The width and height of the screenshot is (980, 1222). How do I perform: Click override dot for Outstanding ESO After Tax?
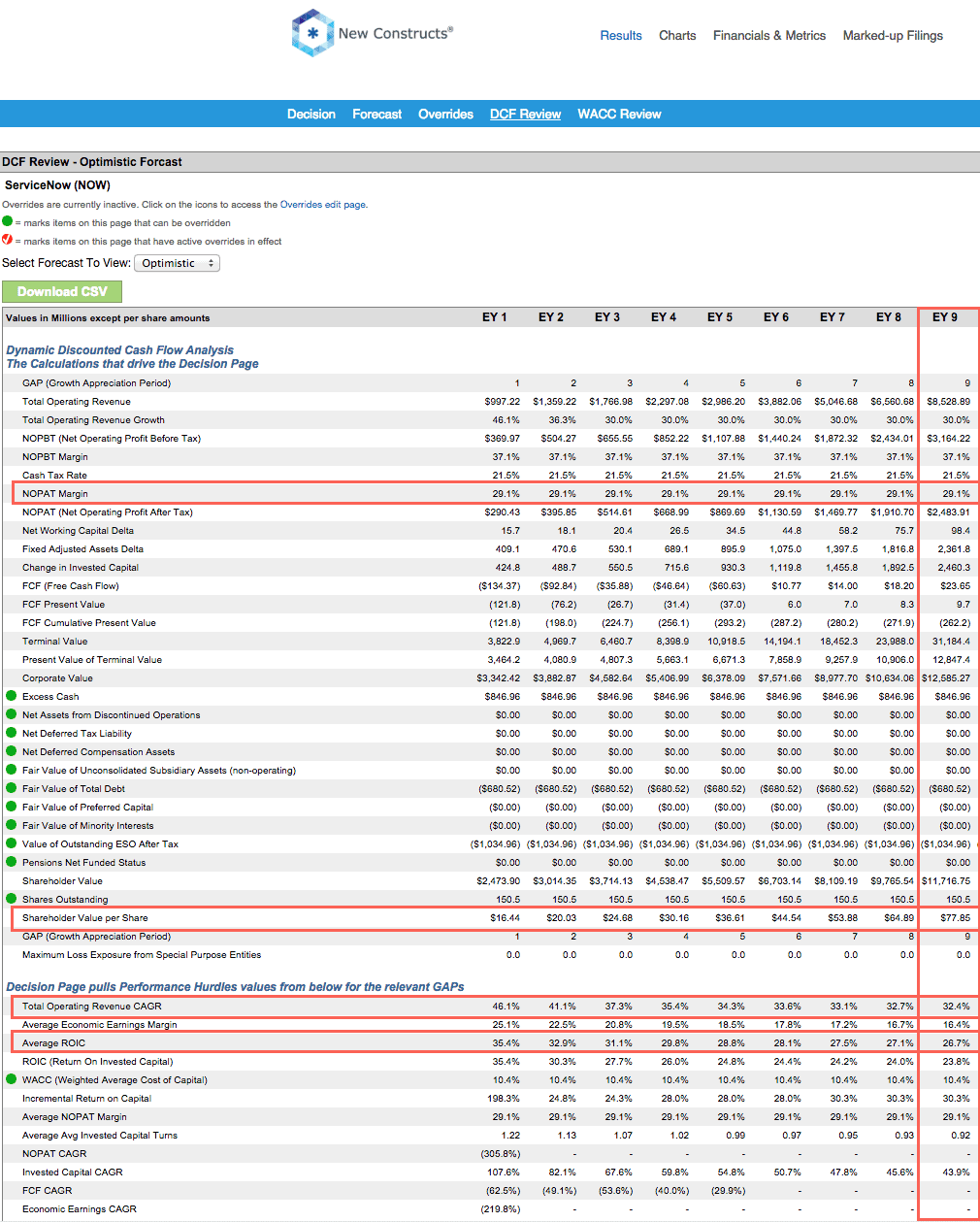click(x=11, y=843)
